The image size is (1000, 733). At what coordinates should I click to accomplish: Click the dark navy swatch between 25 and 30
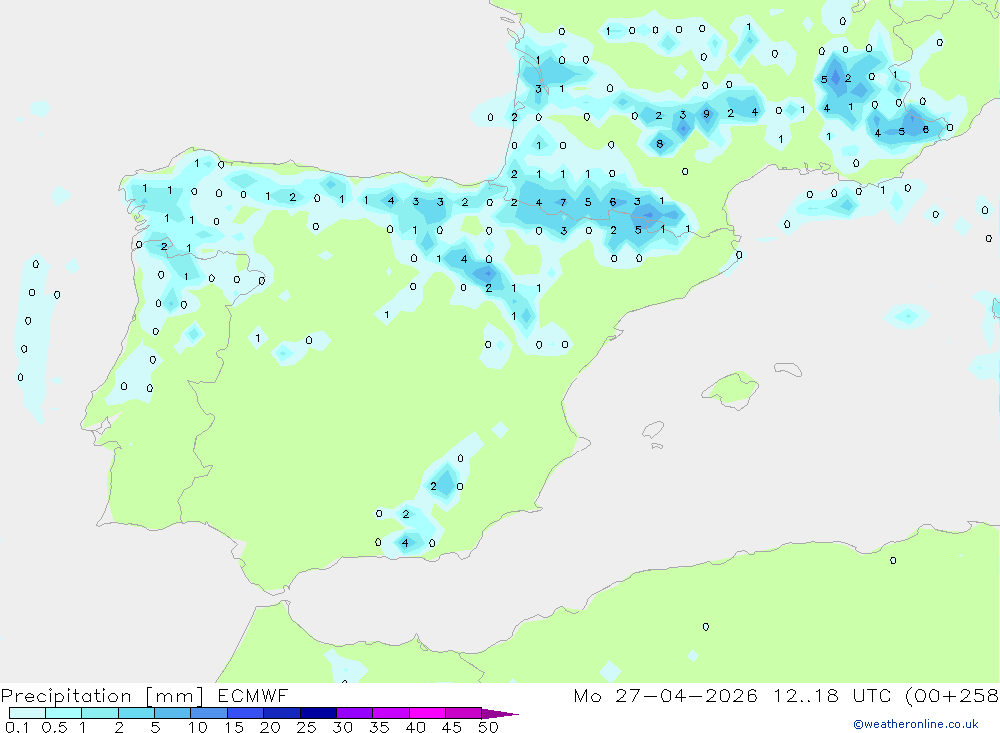coord(318,713)
